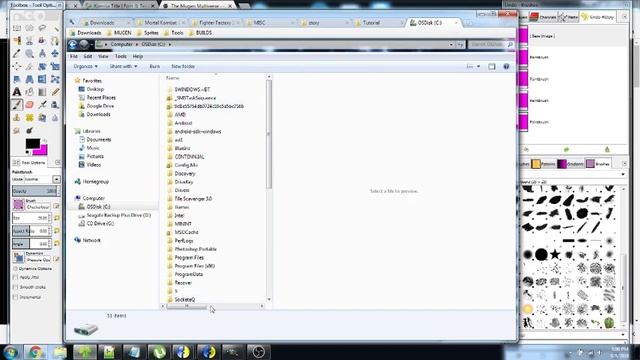Open Brushes dock tab menu button
640x360 pixels.
click(x=624, y=164)
